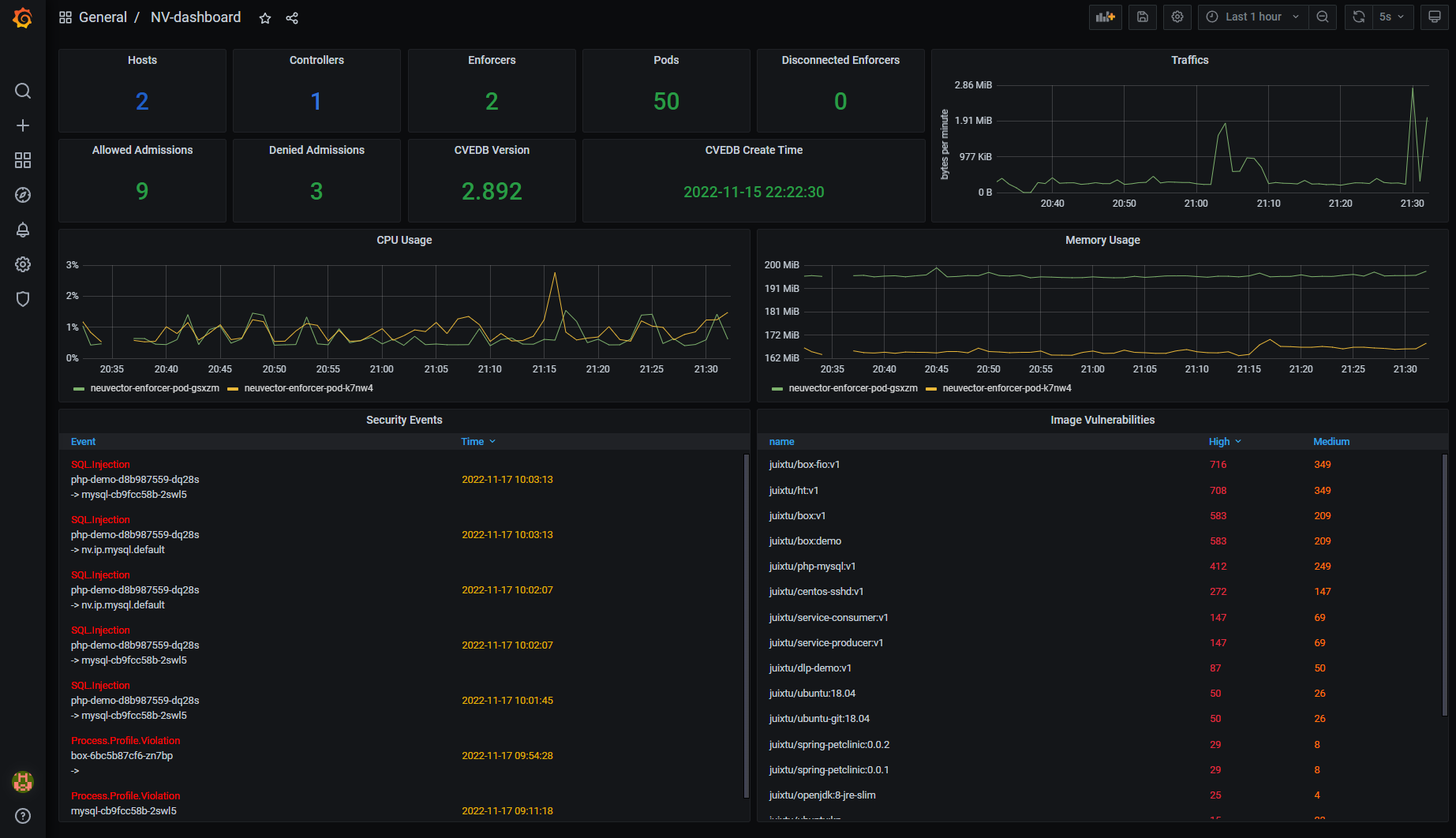Click the Pods value 50
The height and width of the screenshot is (838, 1456).
(666, 101)
